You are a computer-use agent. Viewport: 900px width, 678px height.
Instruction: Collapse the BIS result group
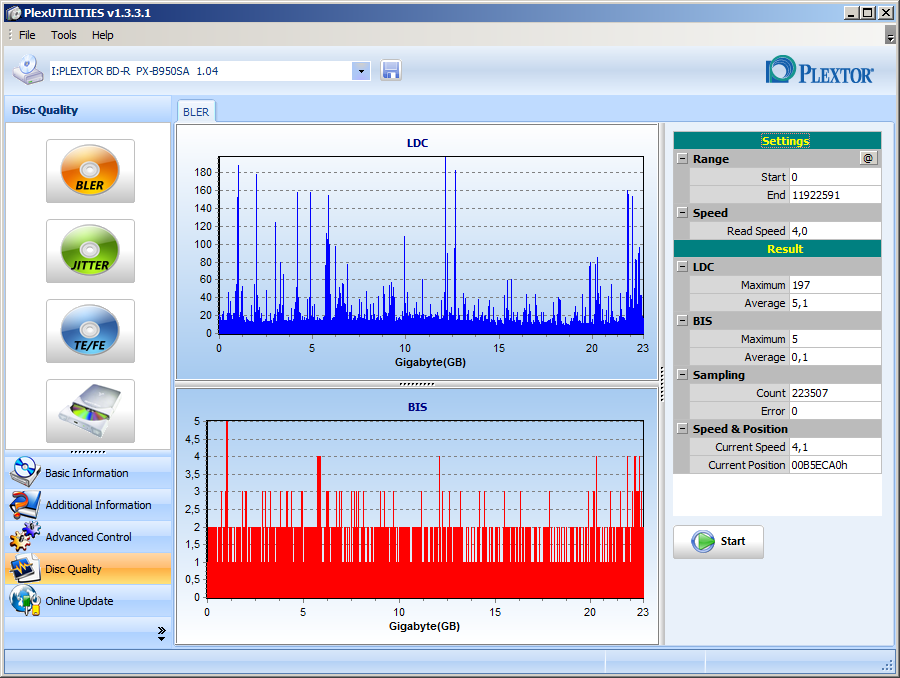click(682, 320)
